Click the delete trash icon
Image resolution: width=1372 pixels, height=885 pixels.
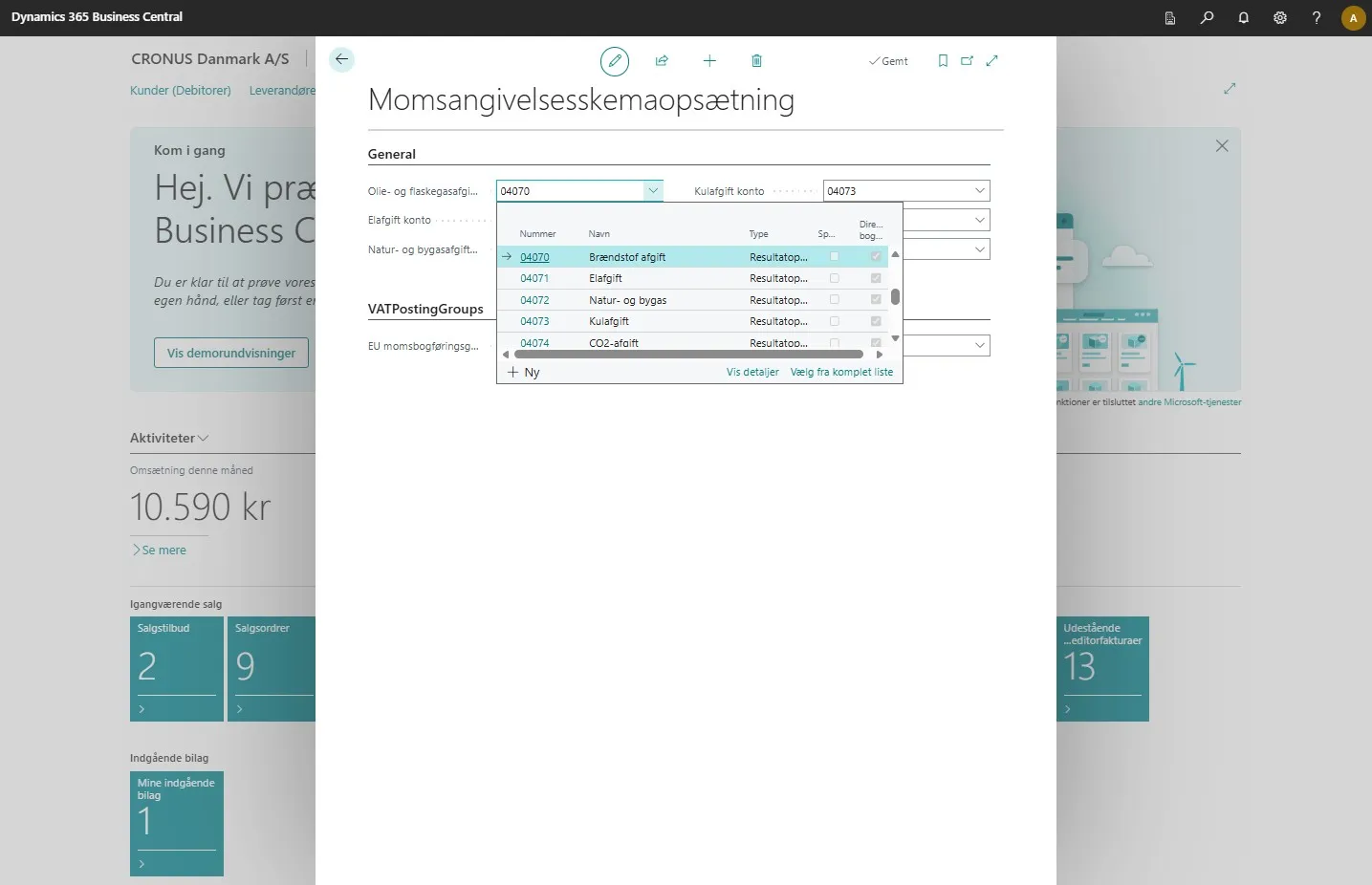point(756,61)
